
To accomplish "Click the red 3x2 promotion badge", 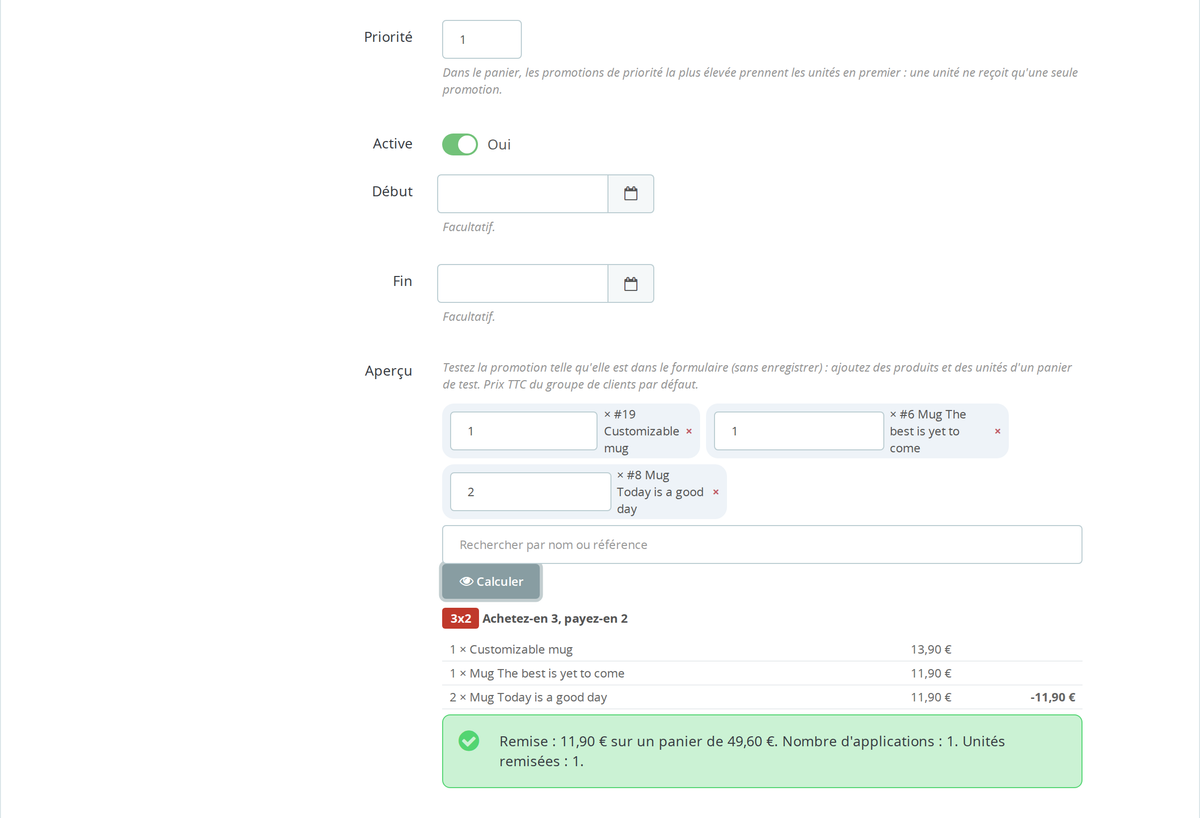I will [460, 618].
